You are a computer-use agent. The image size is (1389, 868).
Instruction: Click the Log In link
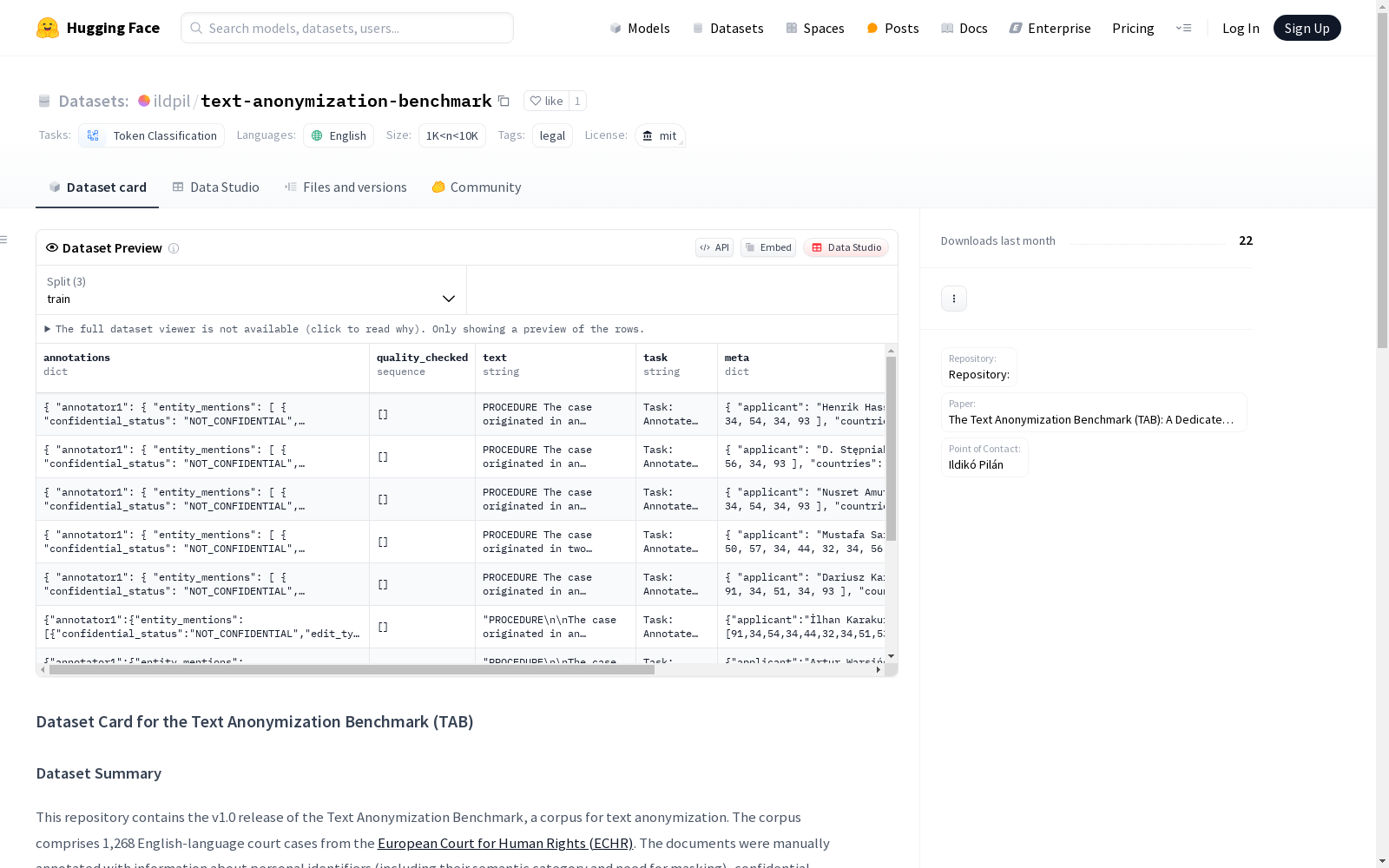coord(1241,28)
